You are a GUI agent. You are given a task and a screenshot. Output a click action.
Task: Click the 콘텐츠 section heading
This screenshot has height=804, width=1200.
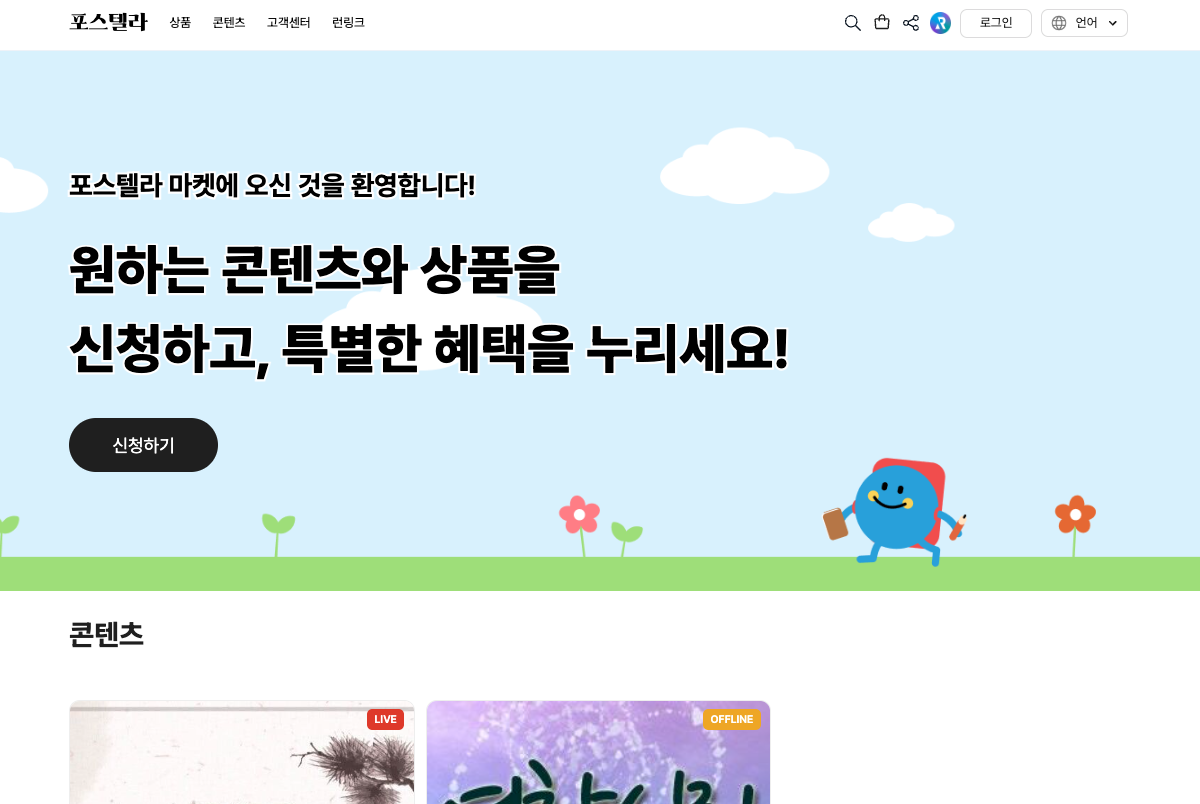[106, 634]
